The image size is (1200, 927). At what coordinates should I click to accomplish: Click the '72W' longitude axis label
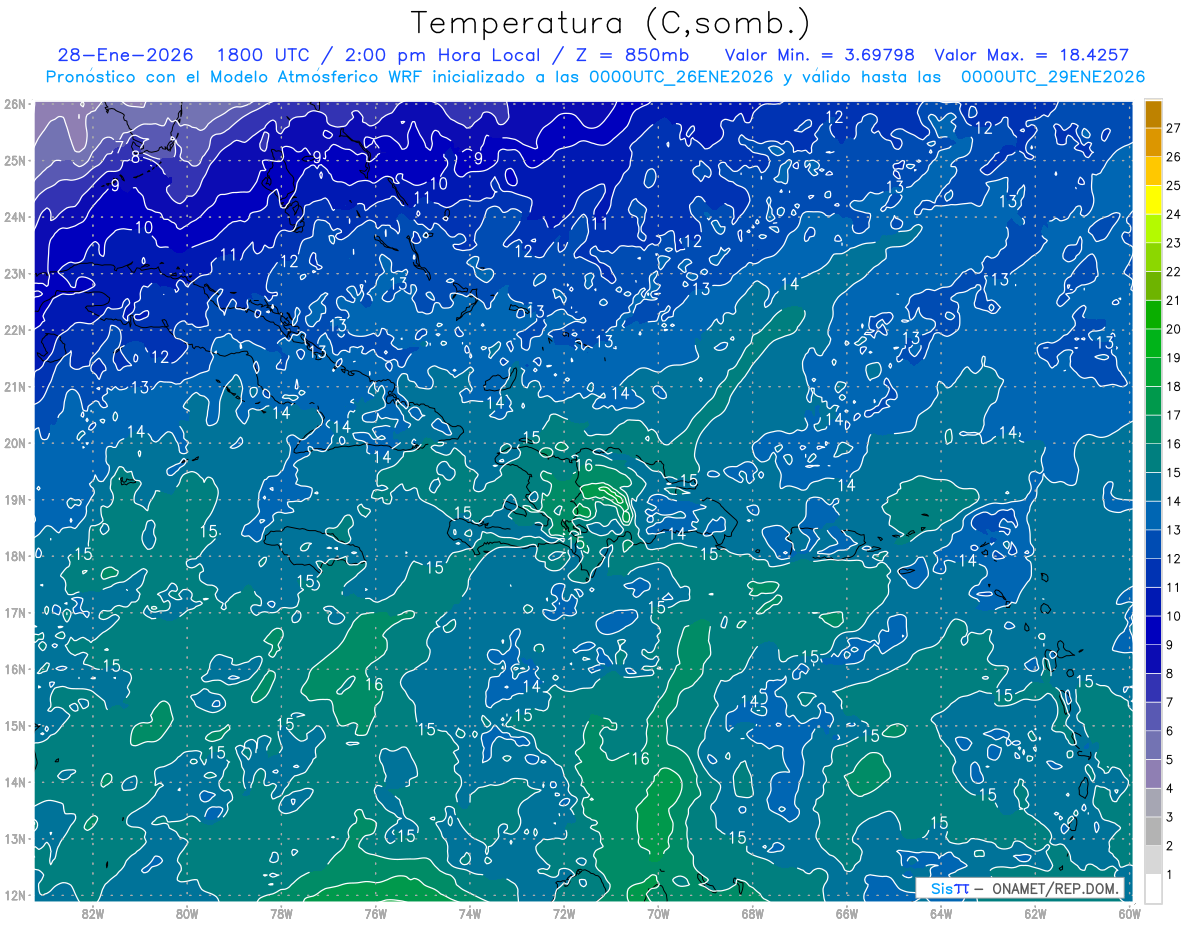[x=564, y=913]
